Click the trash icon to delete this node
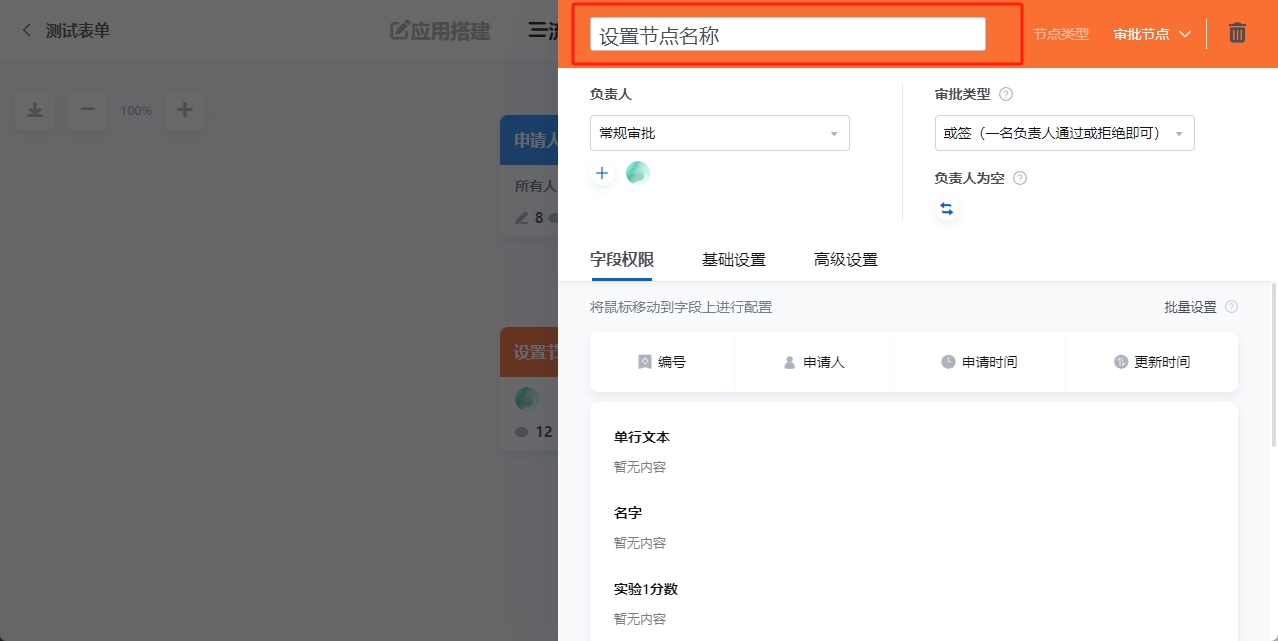The height and width of the screenshot is (641, 1278). click(1237, 32)
